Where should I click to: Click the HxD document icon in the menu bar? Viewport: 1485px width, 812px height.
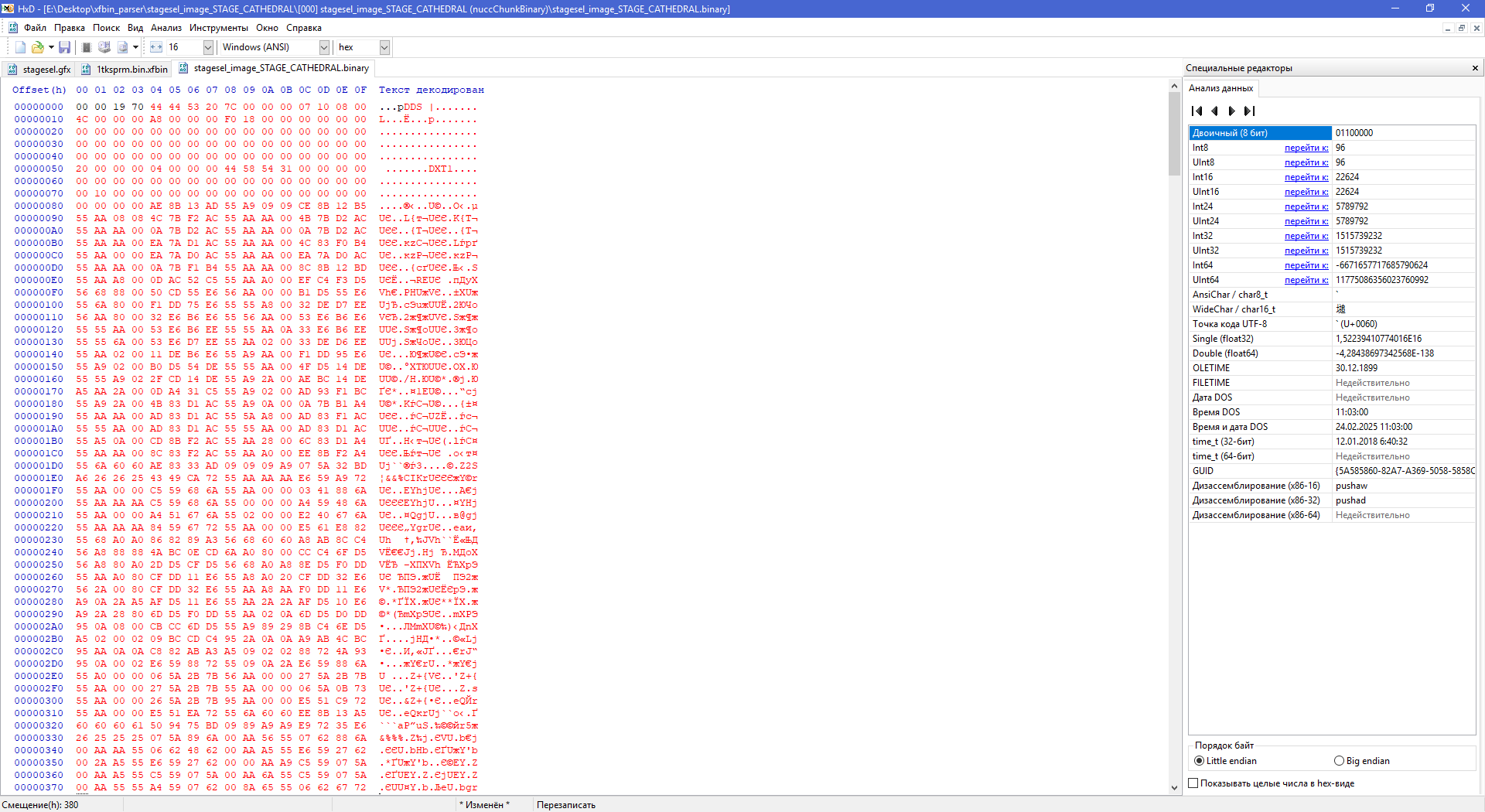pyautogui.click(x=13, y=28)
